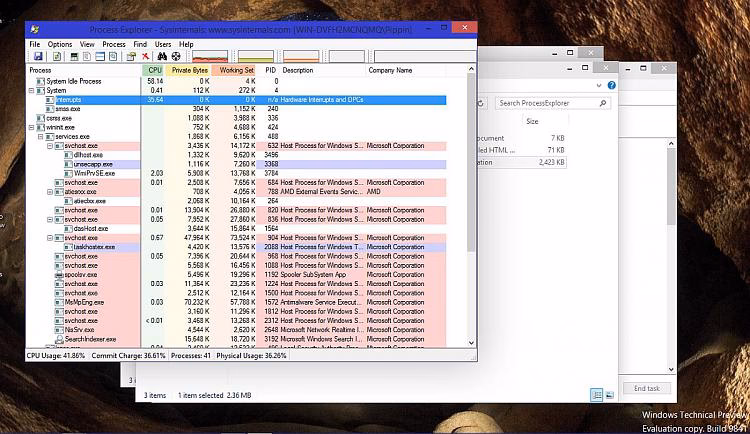This screenshot has width=750, height=434.
Task: Click the Process Explorer title bar app icon
Action: 34,29
